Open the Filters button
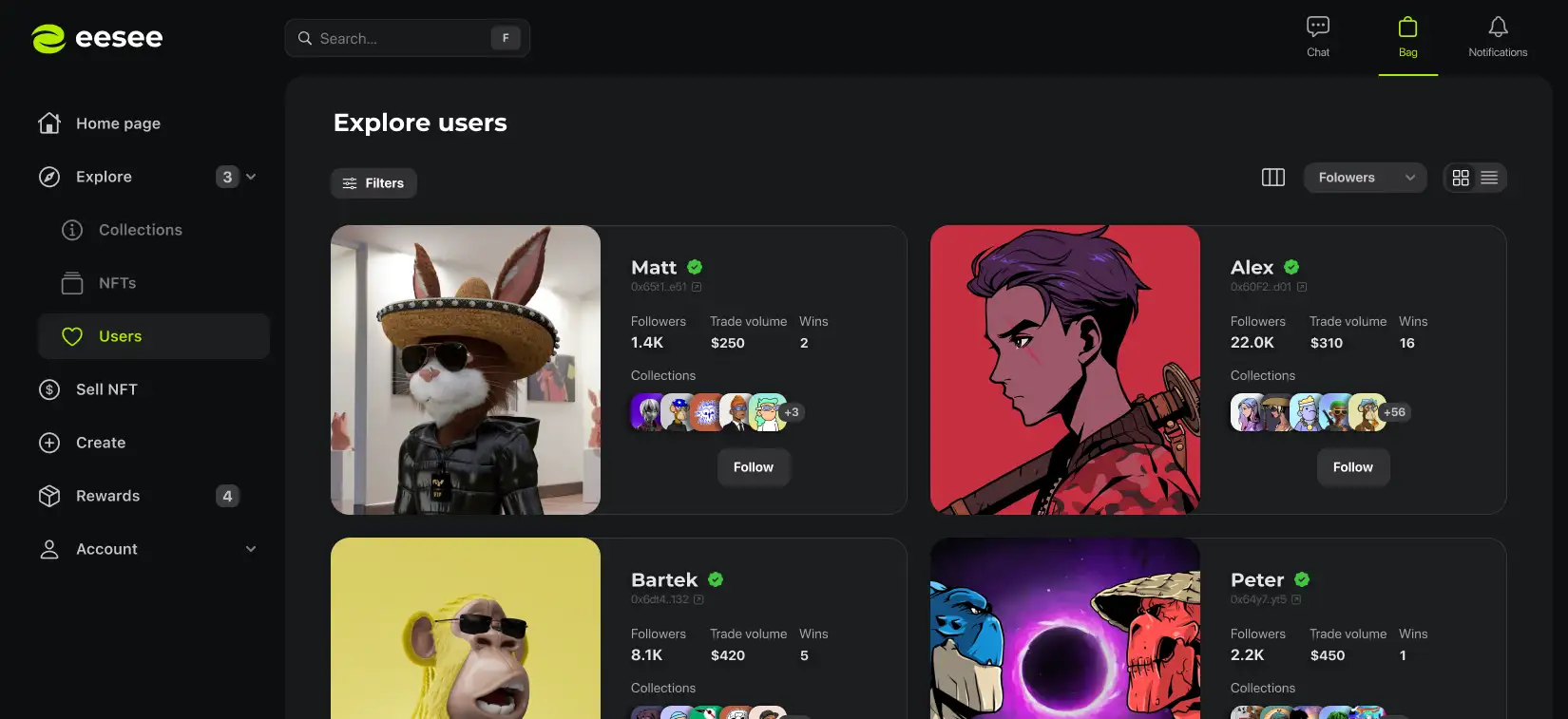1568x719 pixels. (x=373, y=183)
